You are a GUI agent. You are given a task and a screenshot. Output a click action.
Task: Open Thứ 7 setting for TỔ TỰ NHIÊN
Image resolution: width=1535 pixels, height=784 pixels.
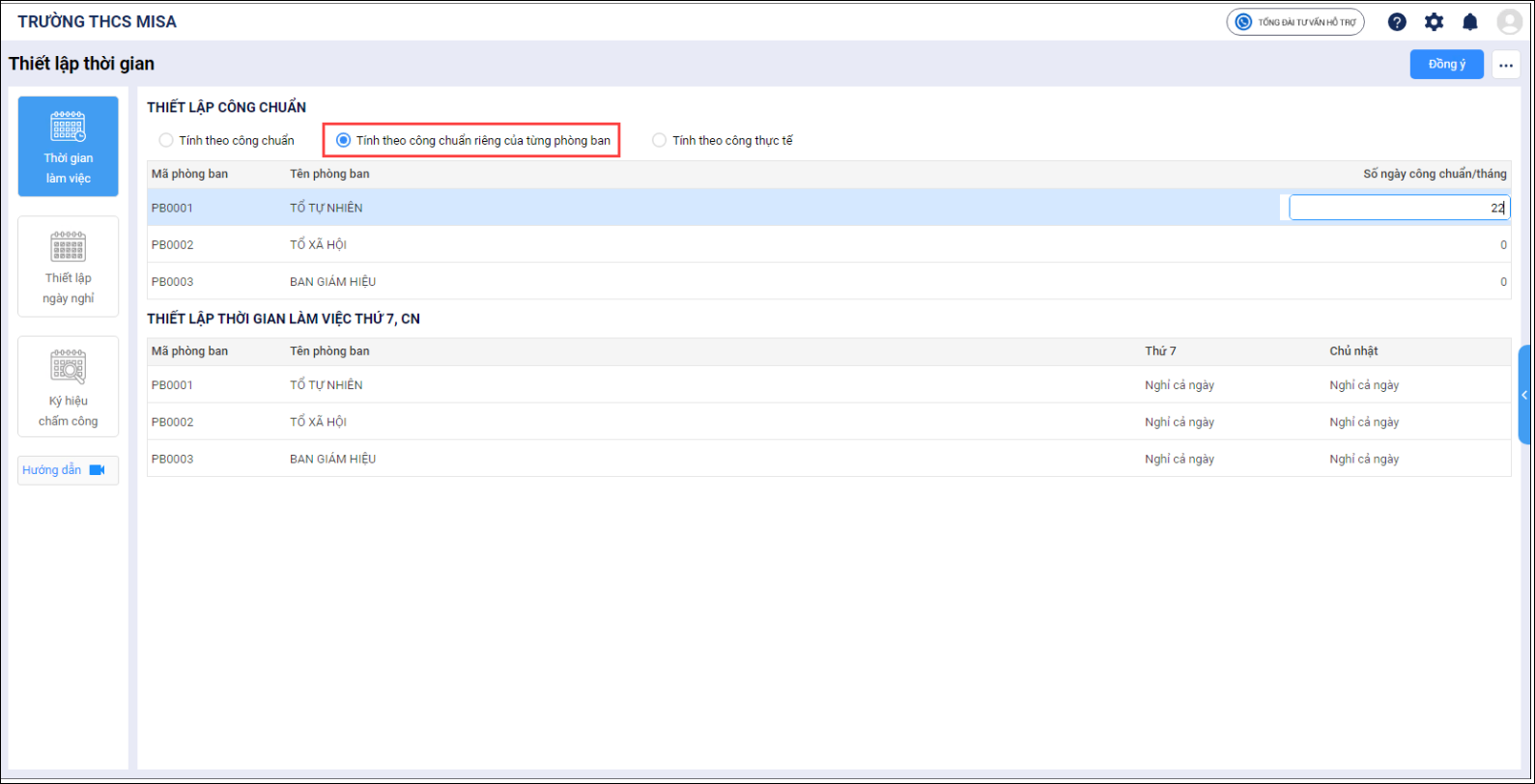[x=1180, y=385]
